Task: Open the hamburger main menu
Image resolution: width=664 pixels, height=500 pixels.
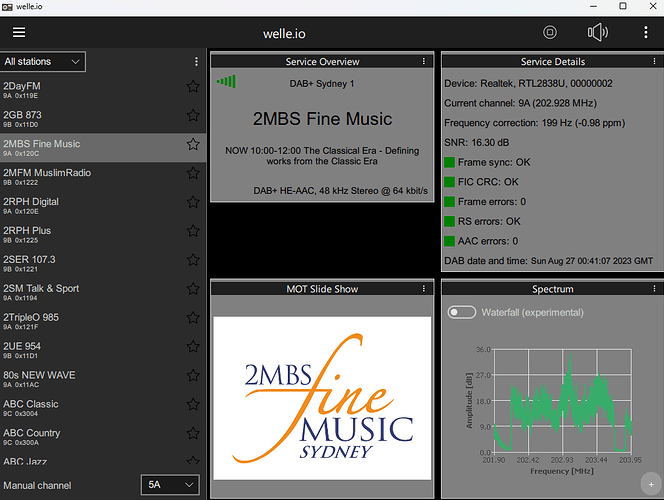Action: [x=19, y=32]
